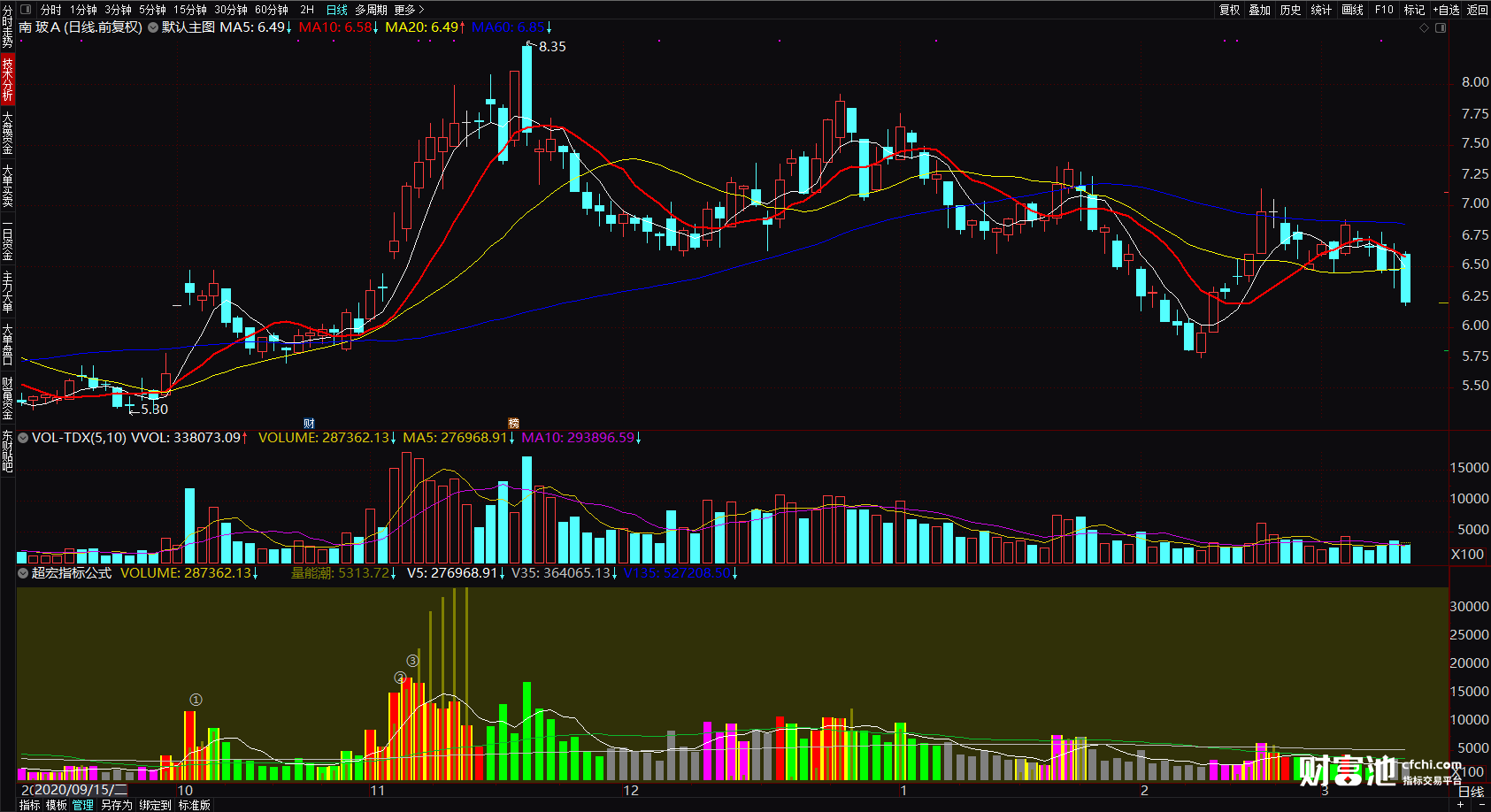Open 东财贴吧 sidebar tab
The image size is (1491, 812).
[x=7, y=451]
